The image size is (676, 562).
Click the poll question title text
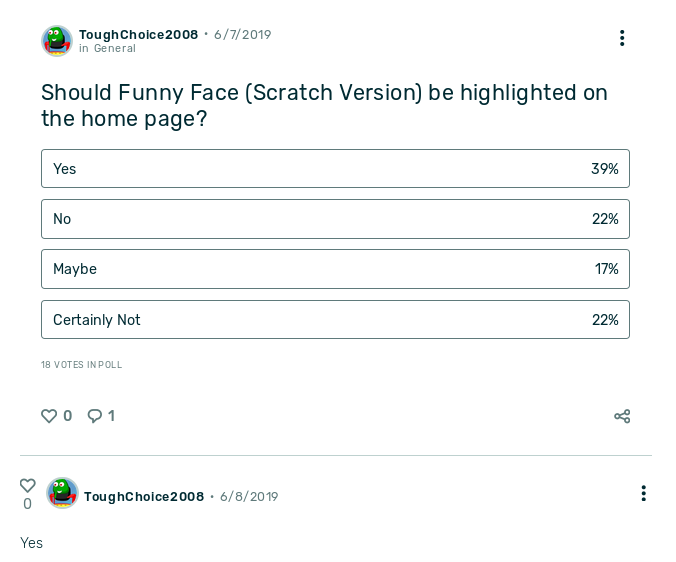324,105
